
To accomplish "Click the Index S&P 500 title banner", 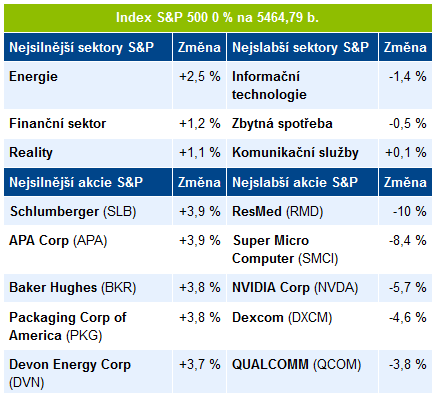I will coord(218,18).
